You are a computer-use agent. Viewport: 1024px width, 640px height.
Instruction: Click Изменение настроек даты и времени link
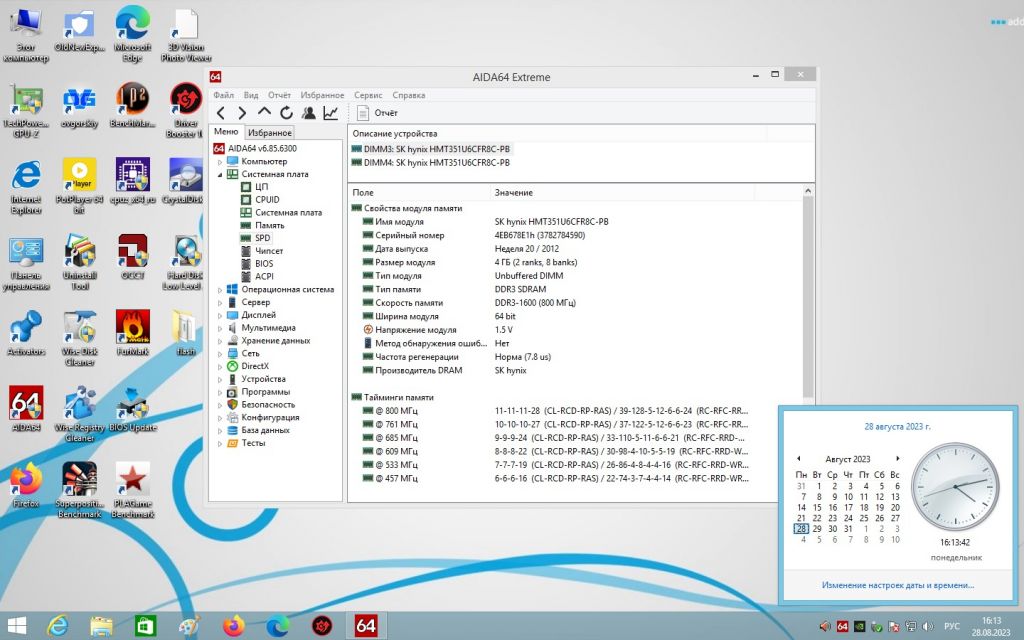(x=897, y=585)
